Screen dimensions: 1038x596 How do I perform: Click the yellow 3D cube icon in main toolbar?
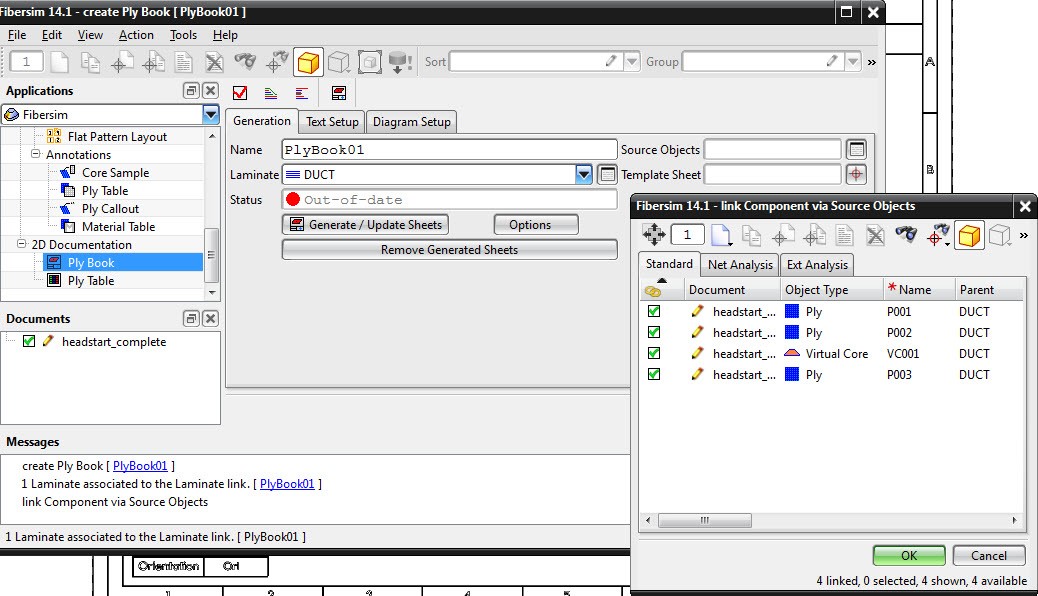point(308,62)
